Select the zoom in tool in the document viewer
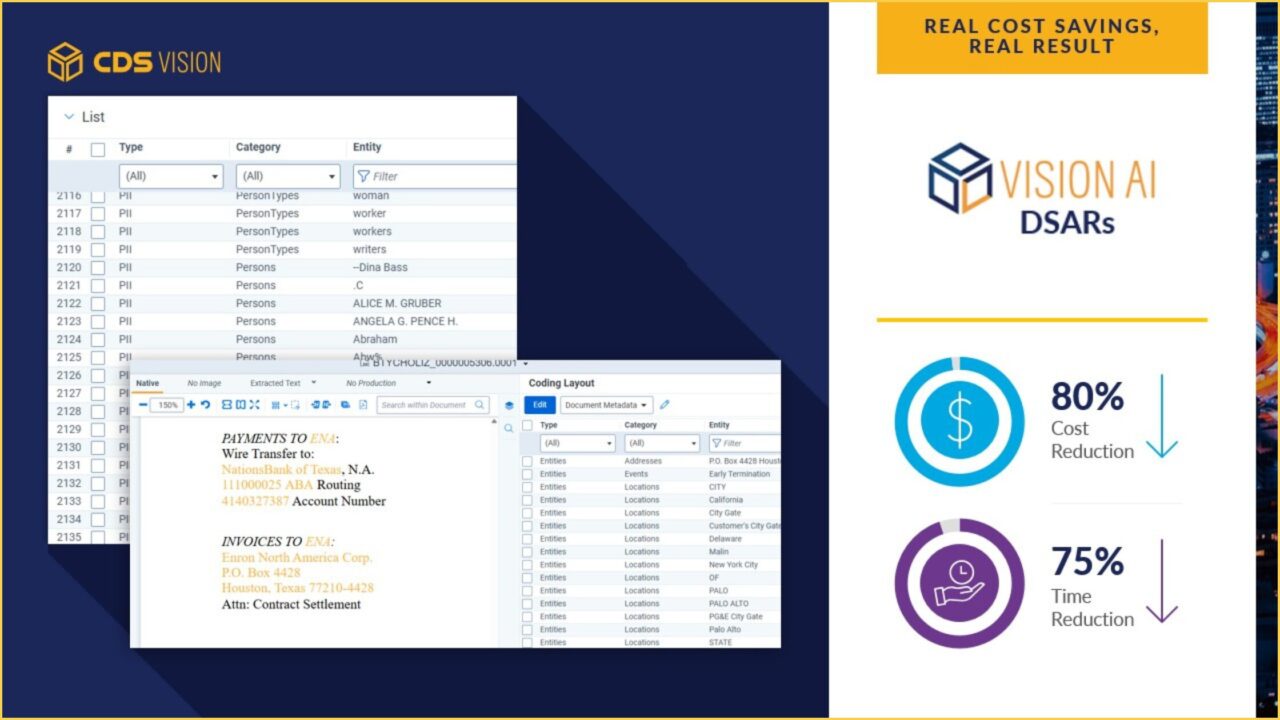 click(x=190, y=404)
